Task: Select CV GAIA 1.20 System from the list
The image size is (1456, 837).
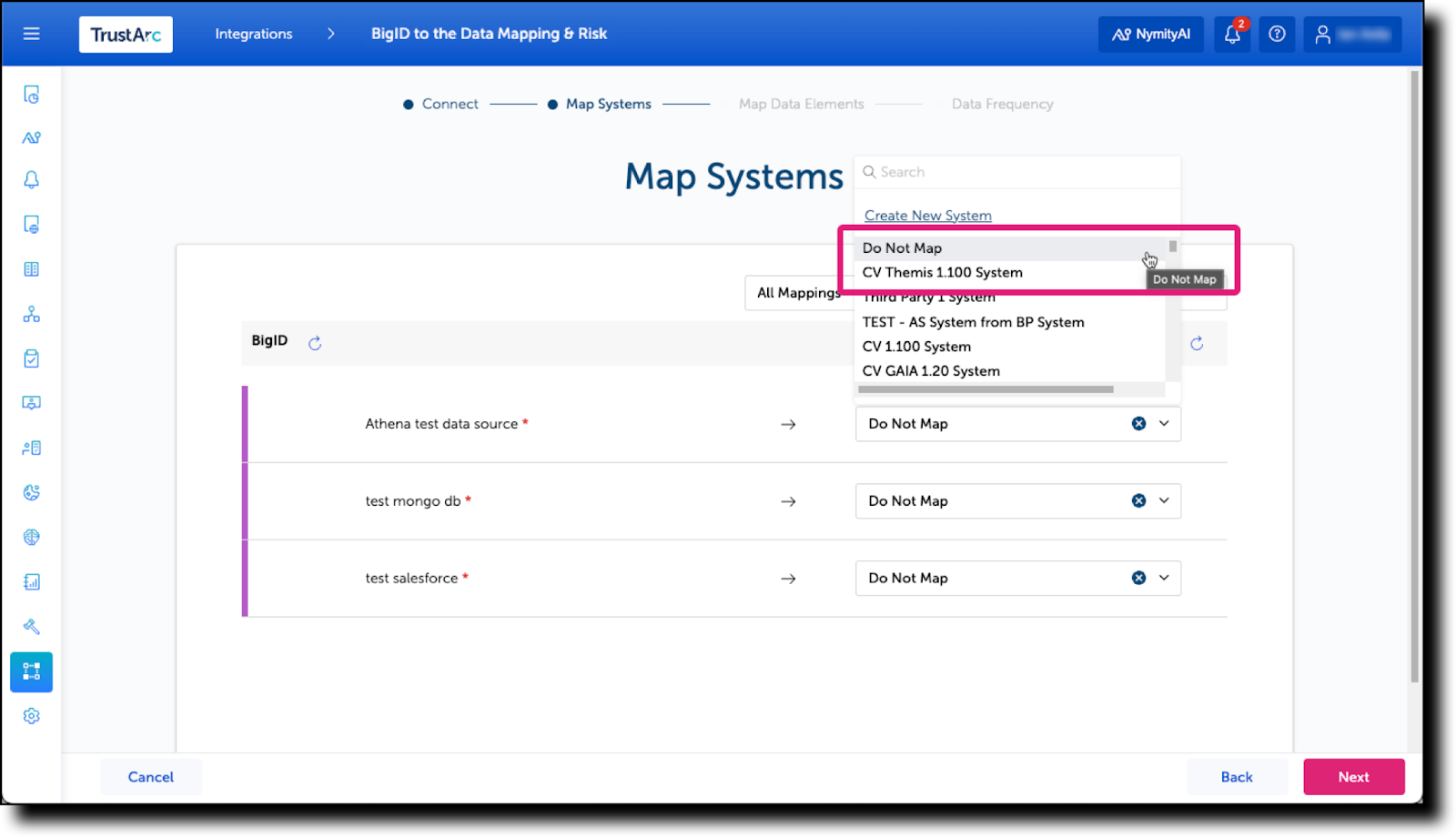Action: [930, 370]
